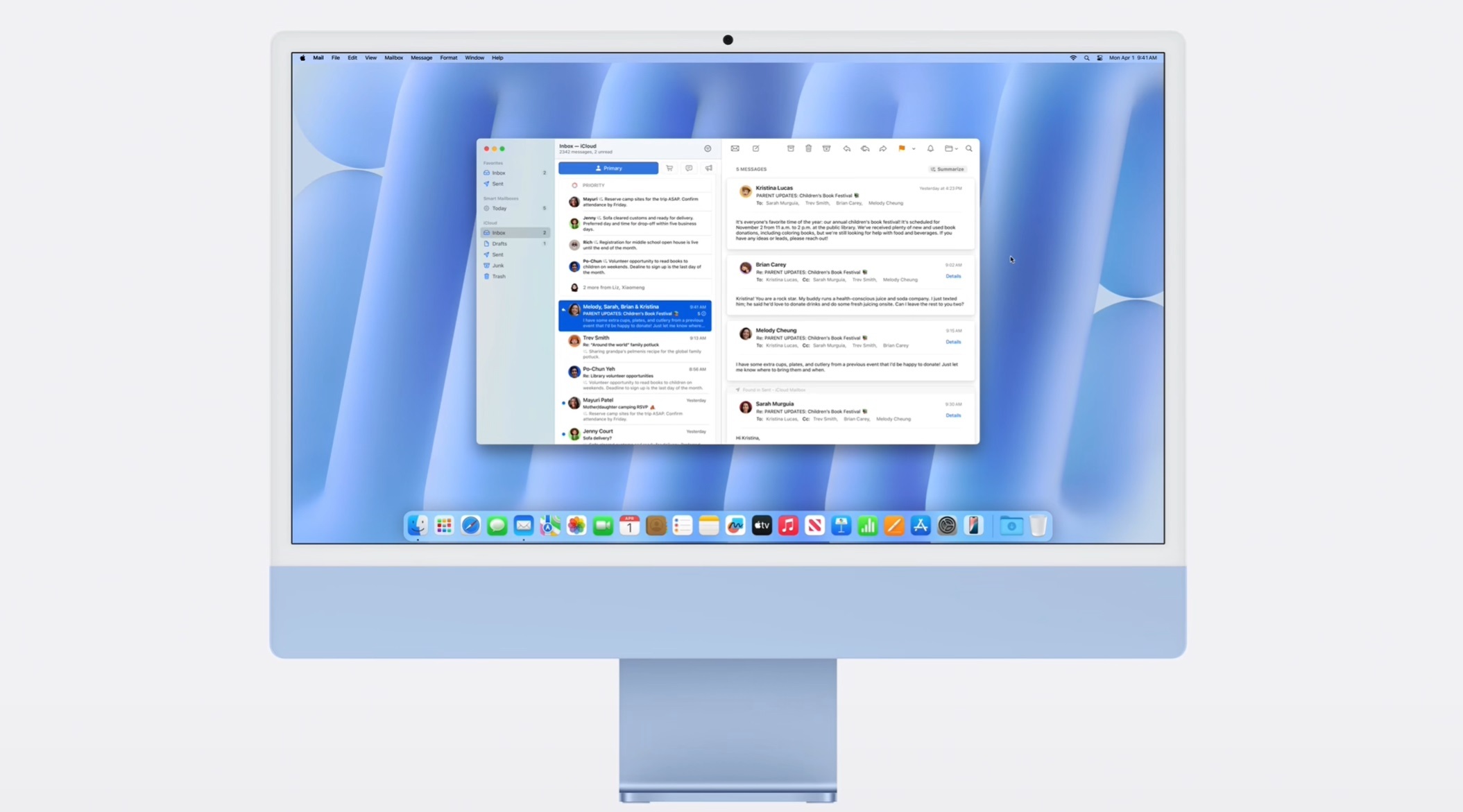Switch to the Primary category tab
The height and width of the screenshot is (812, 1463).
[x=608, y=168]
